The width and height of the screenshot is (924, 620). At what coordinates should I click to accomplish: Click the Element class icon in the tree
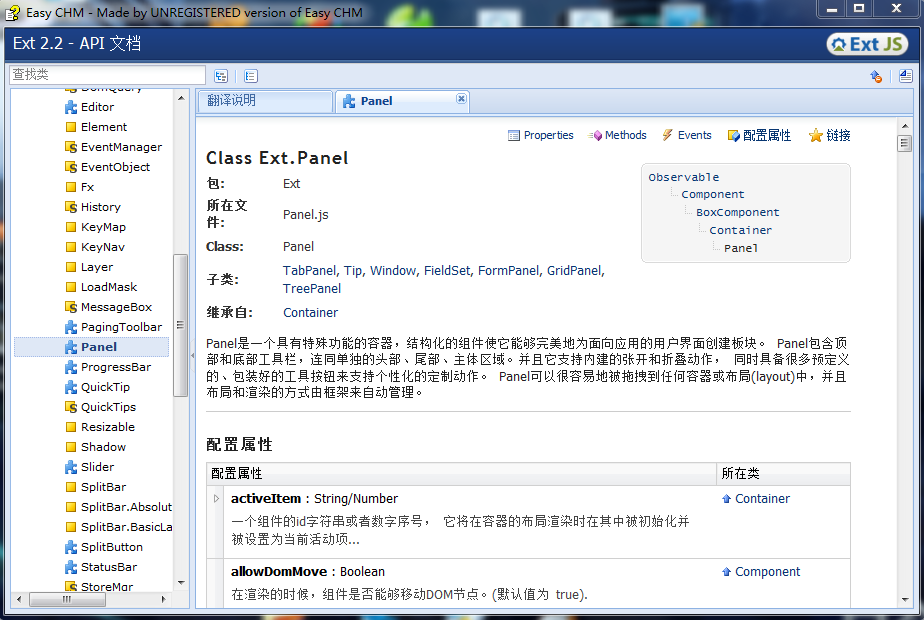pyautogui.click(x=71, y=127)
